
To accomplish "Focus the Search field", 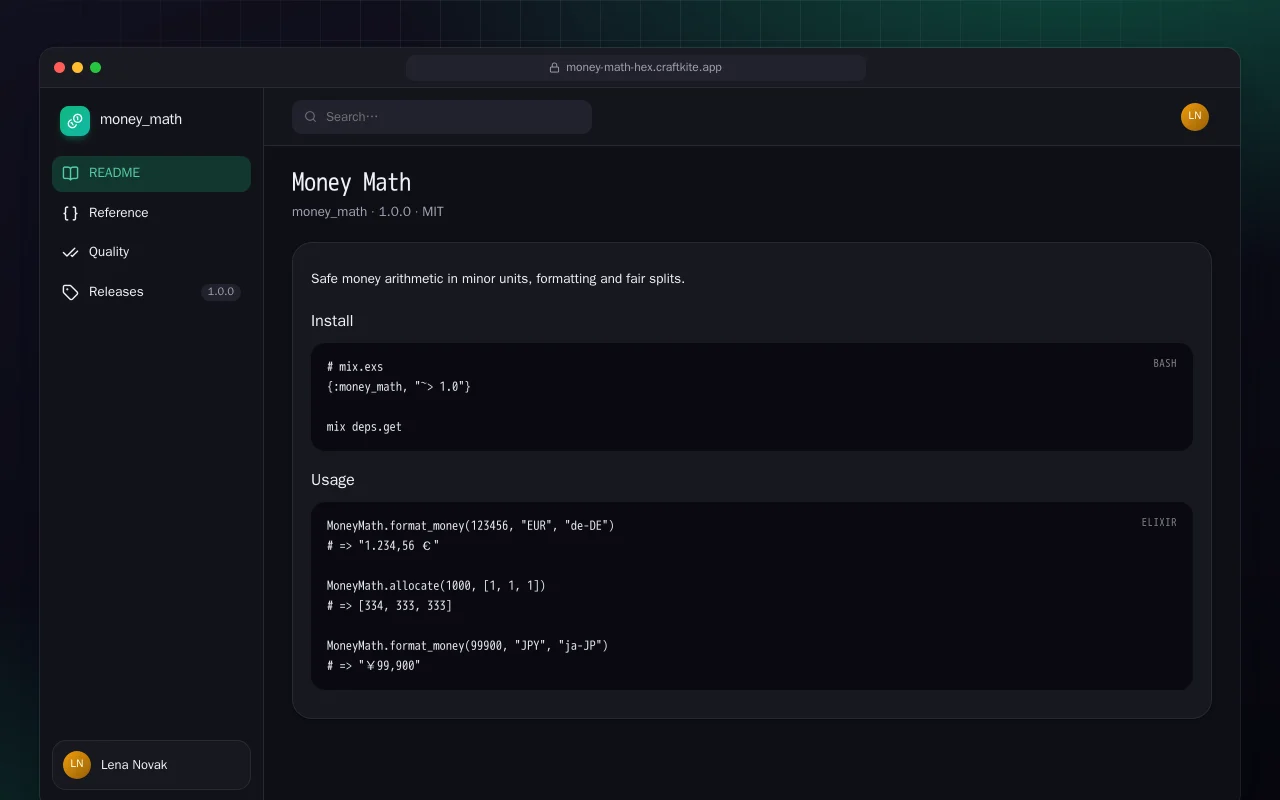I will tap(442, 117).
